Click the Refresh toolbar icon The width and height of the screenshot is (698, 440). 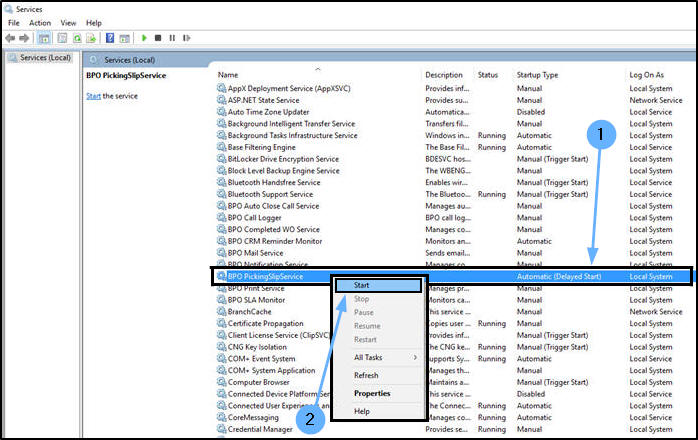click(x=77, y=38)
